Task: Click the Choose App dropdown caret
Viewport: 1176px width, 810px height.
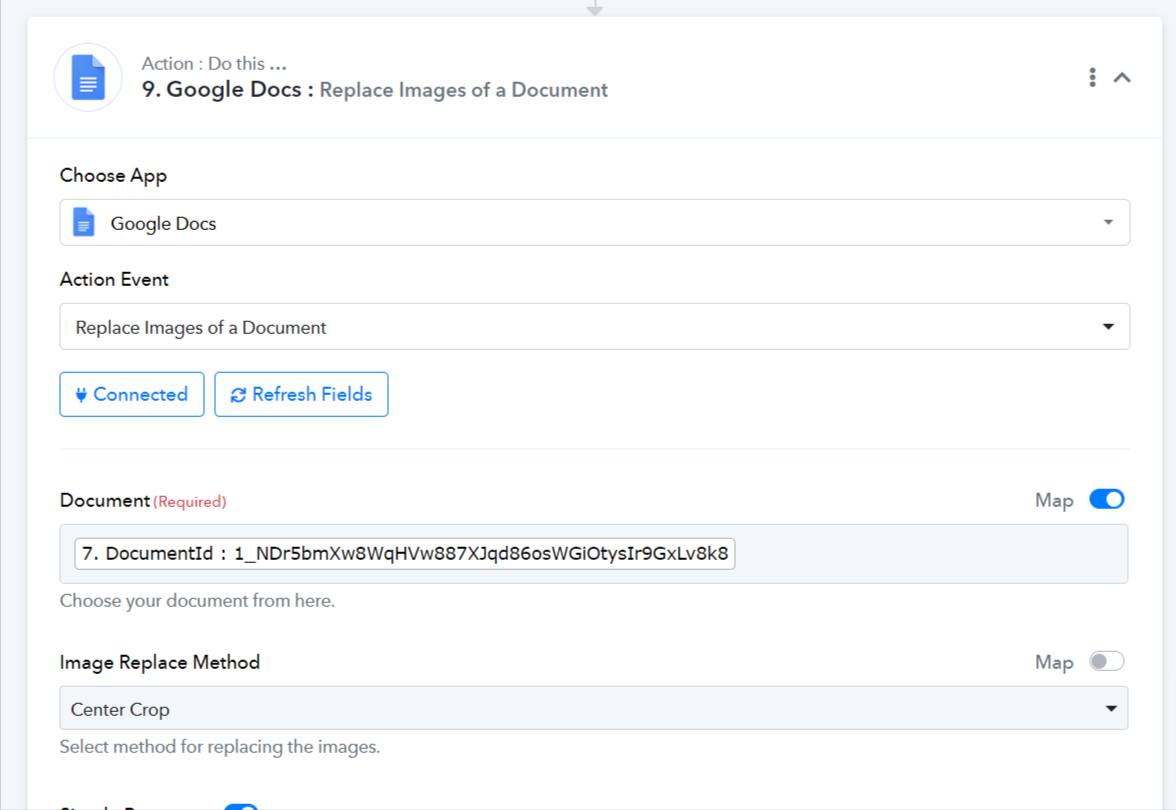Action: coord(1108,222)
